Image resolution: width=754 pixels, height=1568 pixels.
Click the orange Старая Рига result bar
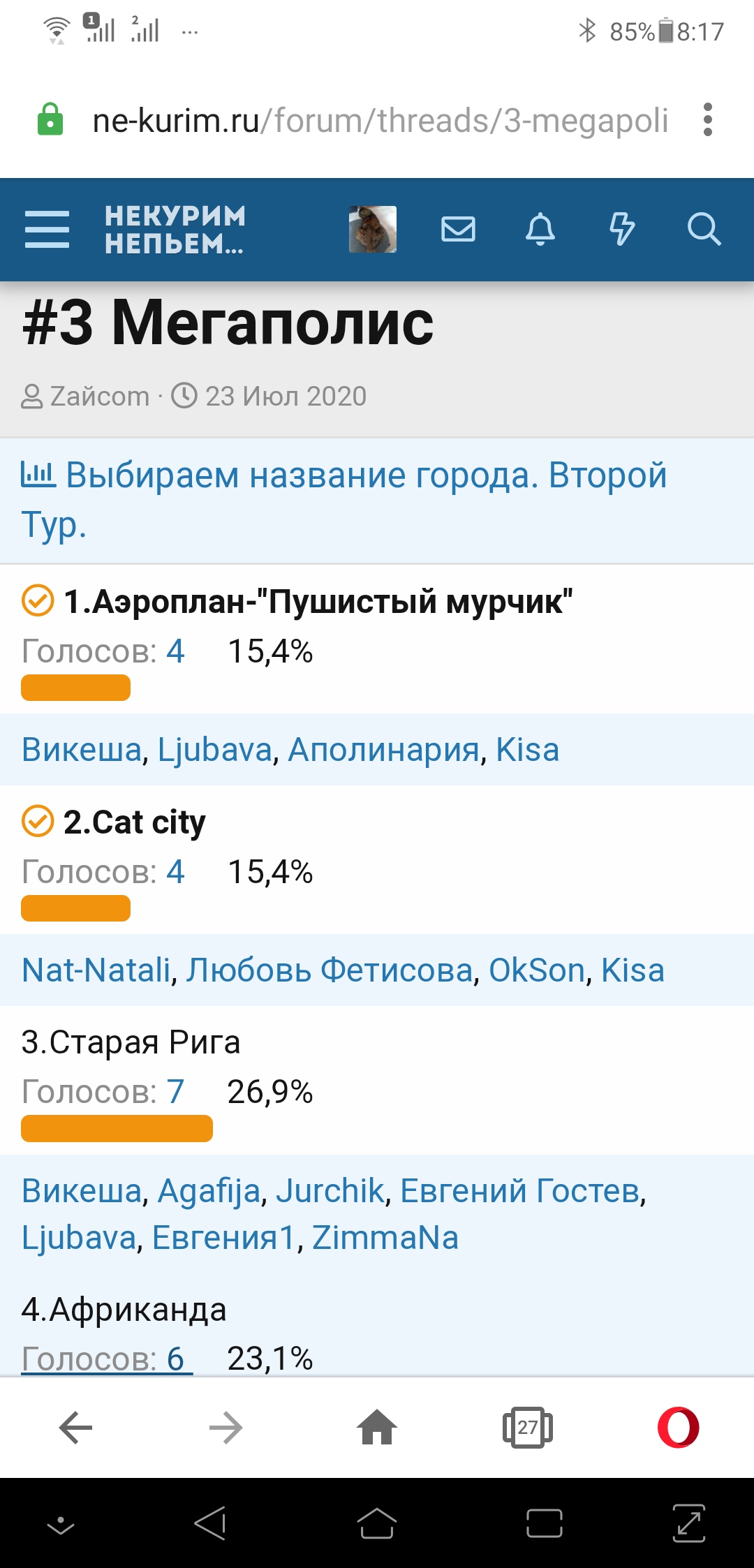(117, 1128)
